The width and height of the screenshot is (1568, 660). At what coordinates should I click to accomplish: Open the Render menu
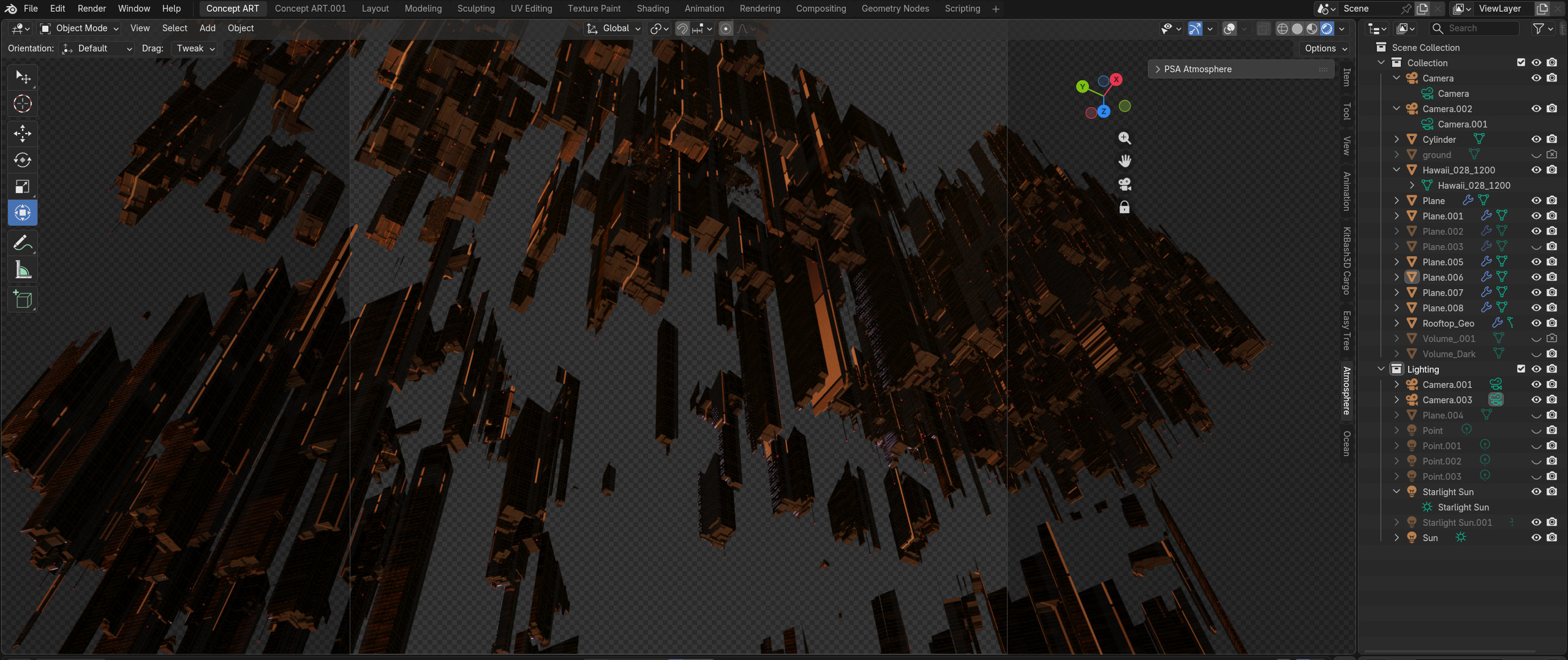pyautogui.click(x=91, y=8)
